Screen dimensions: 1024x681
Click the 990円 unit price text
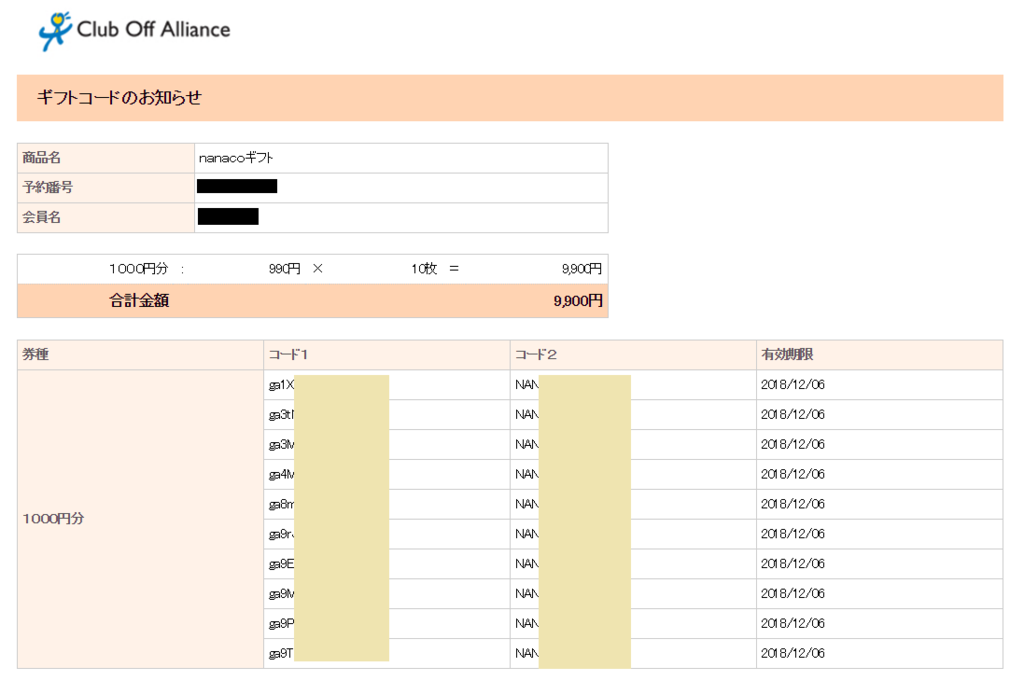[284, 269]
